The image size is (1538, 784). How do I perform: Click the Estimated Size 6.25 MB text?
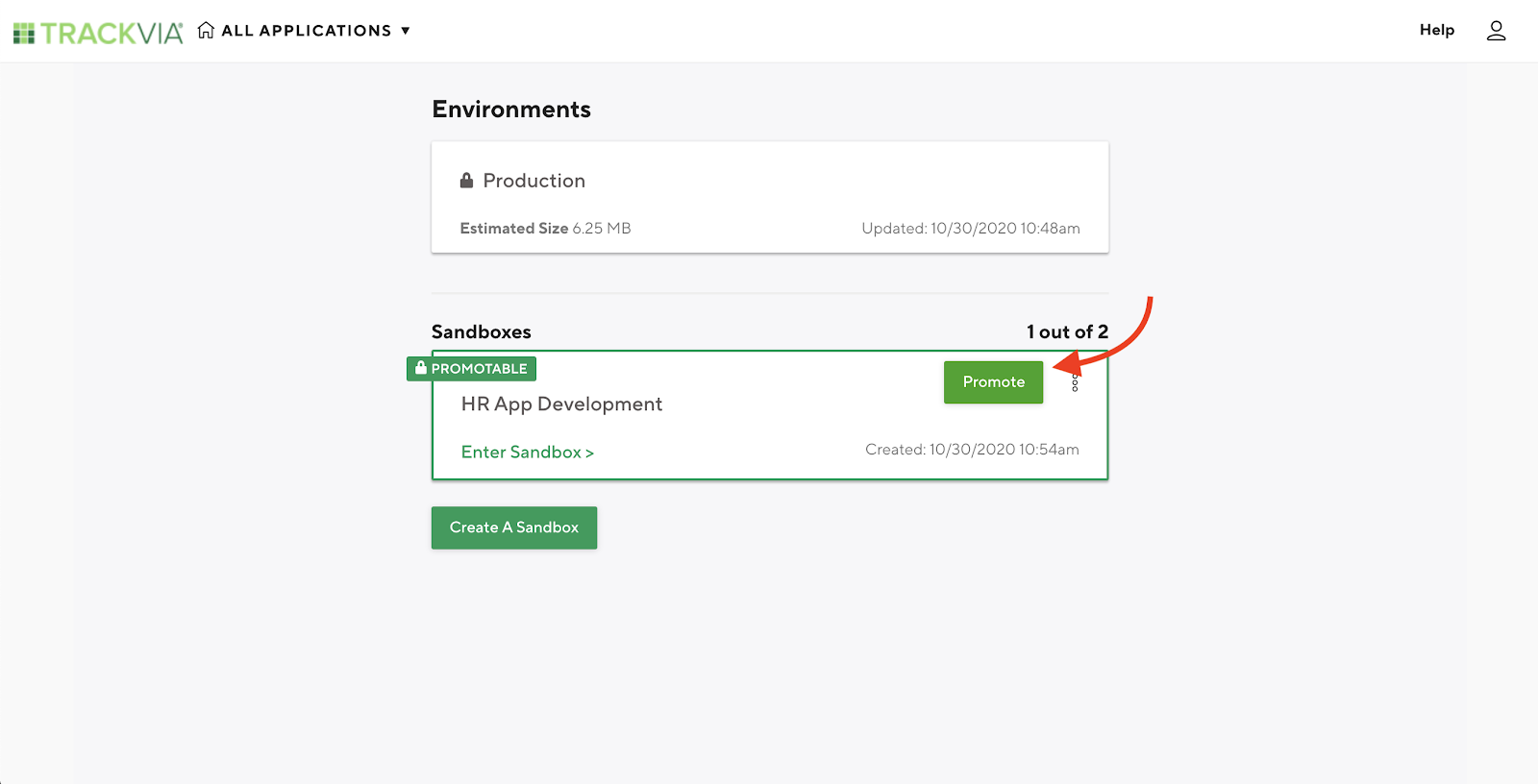tap(545, 229)
